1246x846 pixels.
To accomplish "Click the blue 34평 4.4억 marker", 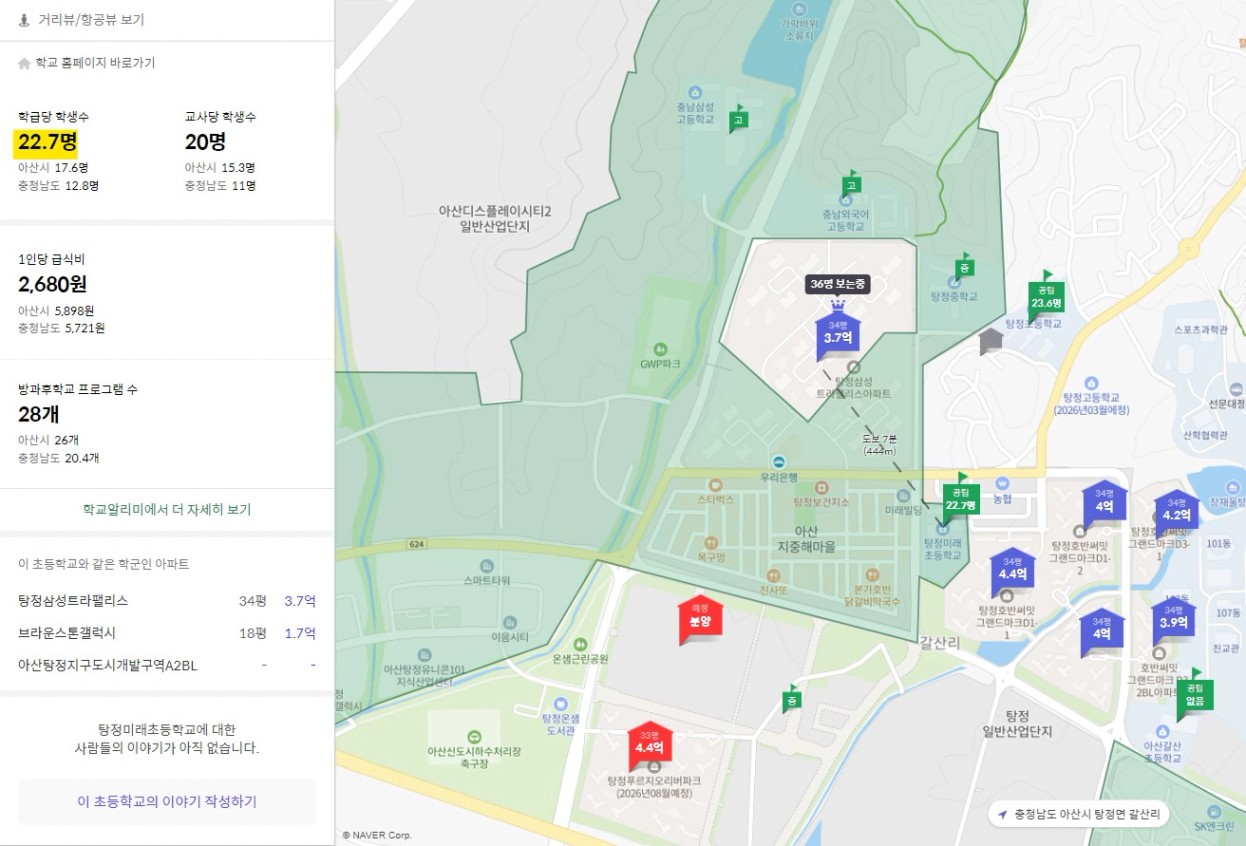I will (1012, 571).
